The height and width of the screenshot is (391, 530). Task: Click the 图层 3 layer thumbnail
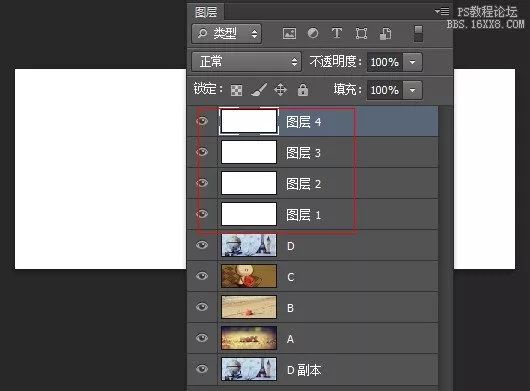coord(249,152)
